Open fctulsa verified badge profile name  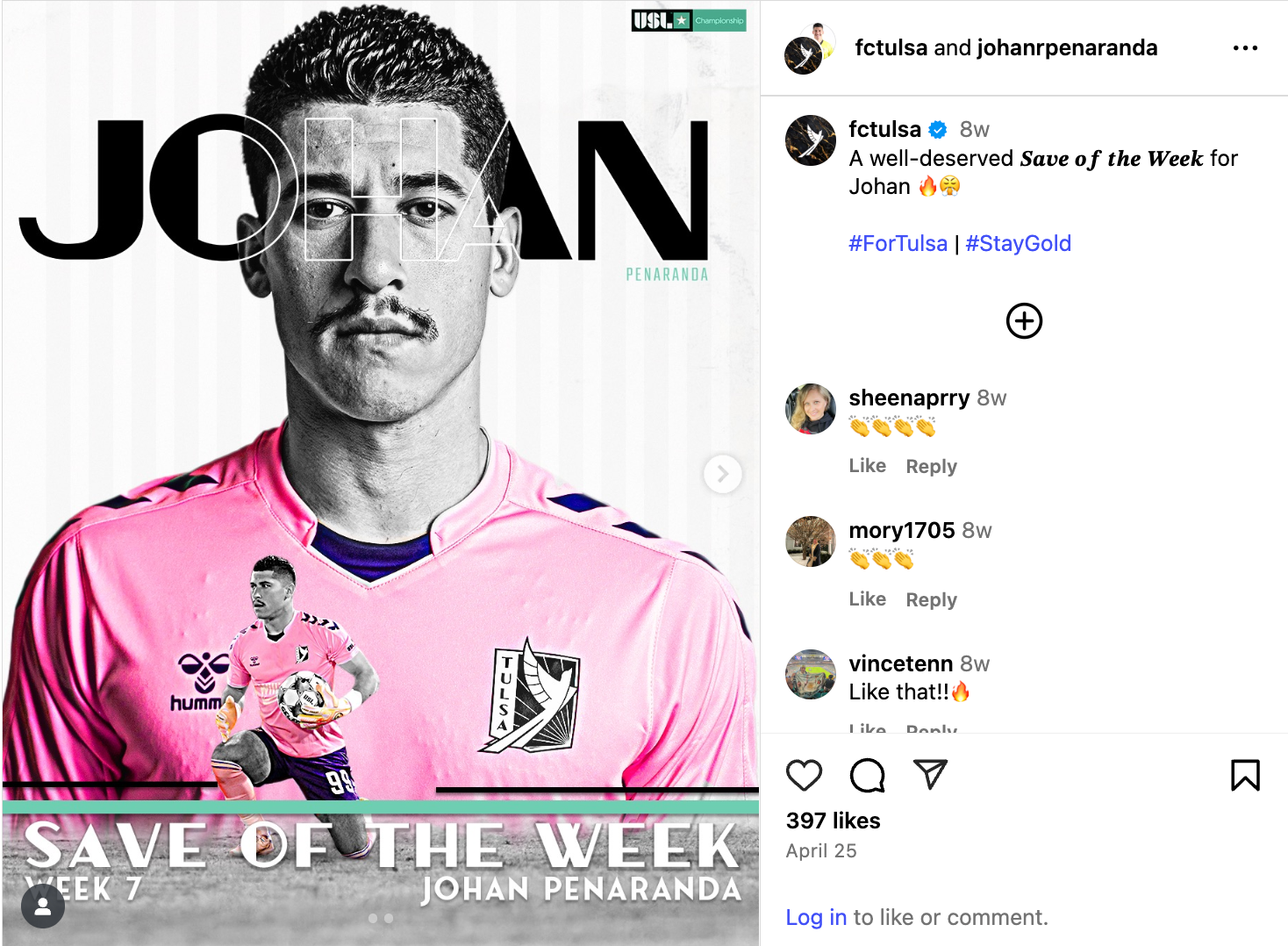tap(884, 129)
